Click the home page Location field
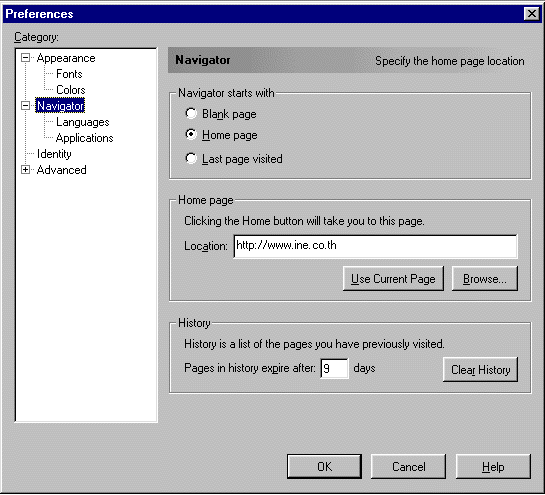 pyautogui.click(x=375, y=246)
